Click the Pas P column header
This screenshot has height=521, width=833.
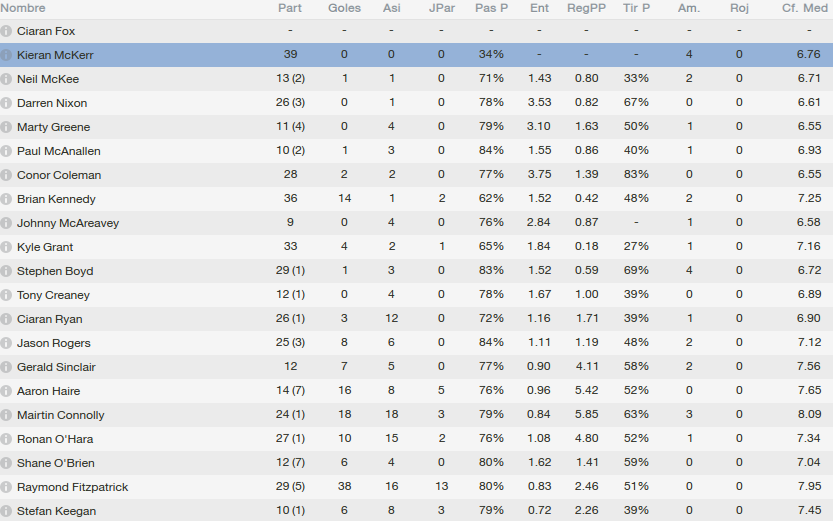[x=491, y=8]
